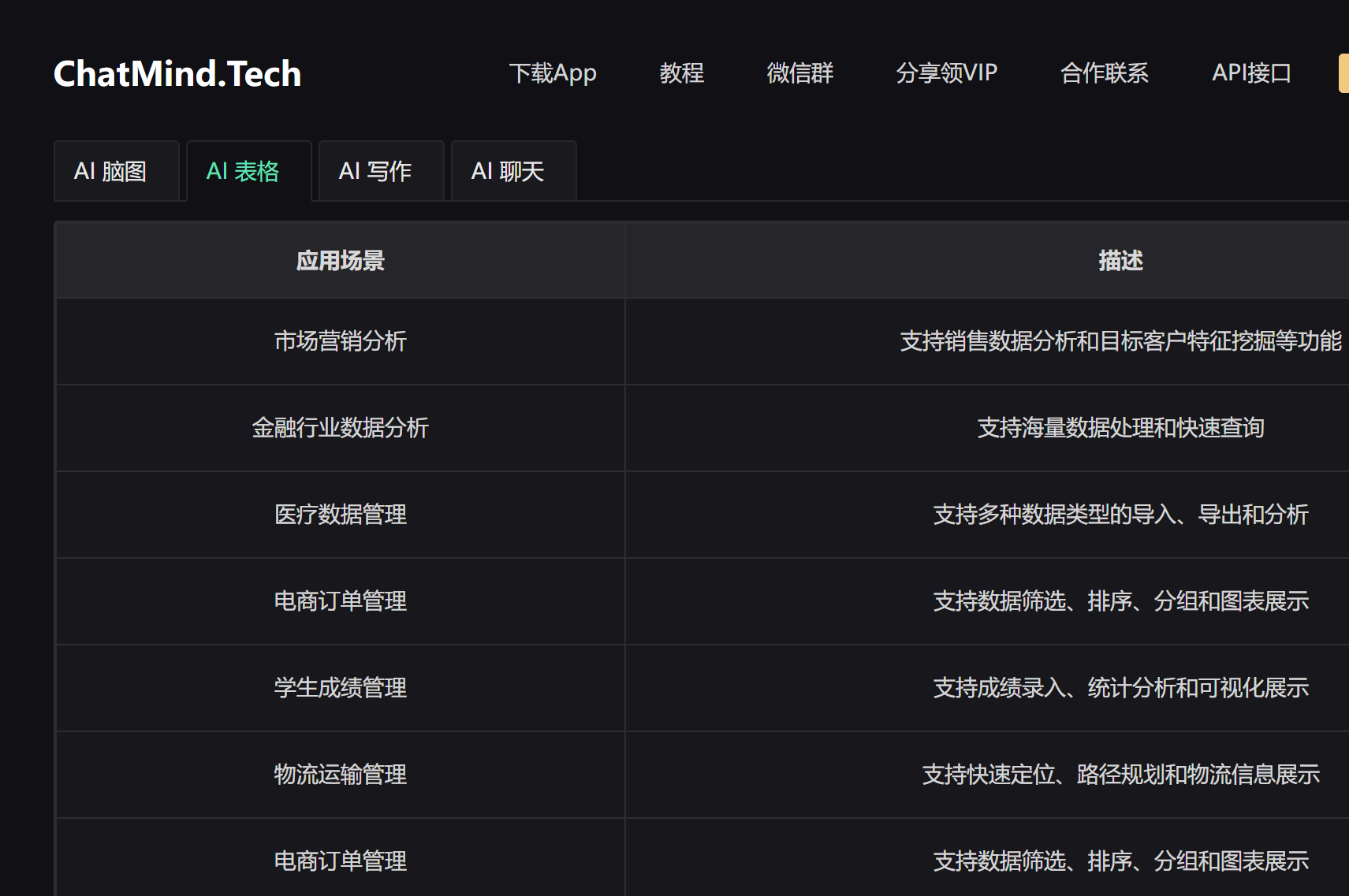Switch to the AI 脑图 tab
Viewport: 1349px width, 896px height.
(x=117, y=171)
